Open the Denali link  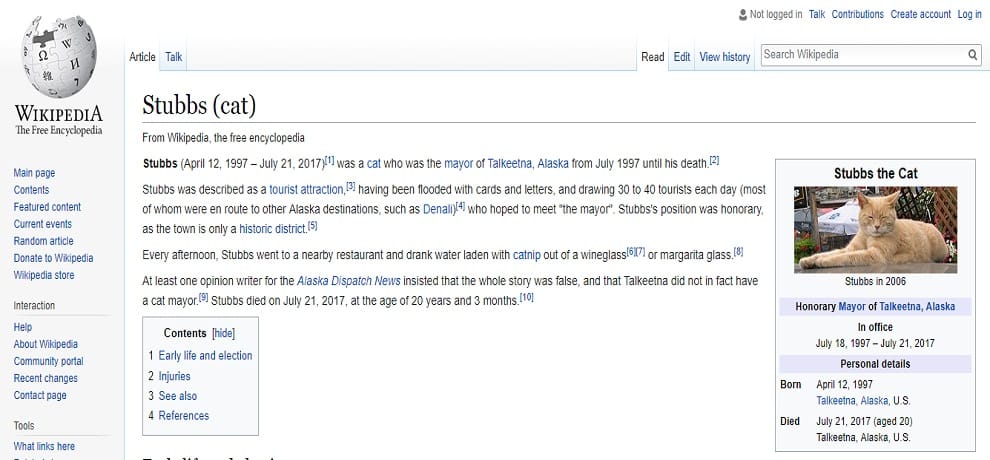pos(438,209)
